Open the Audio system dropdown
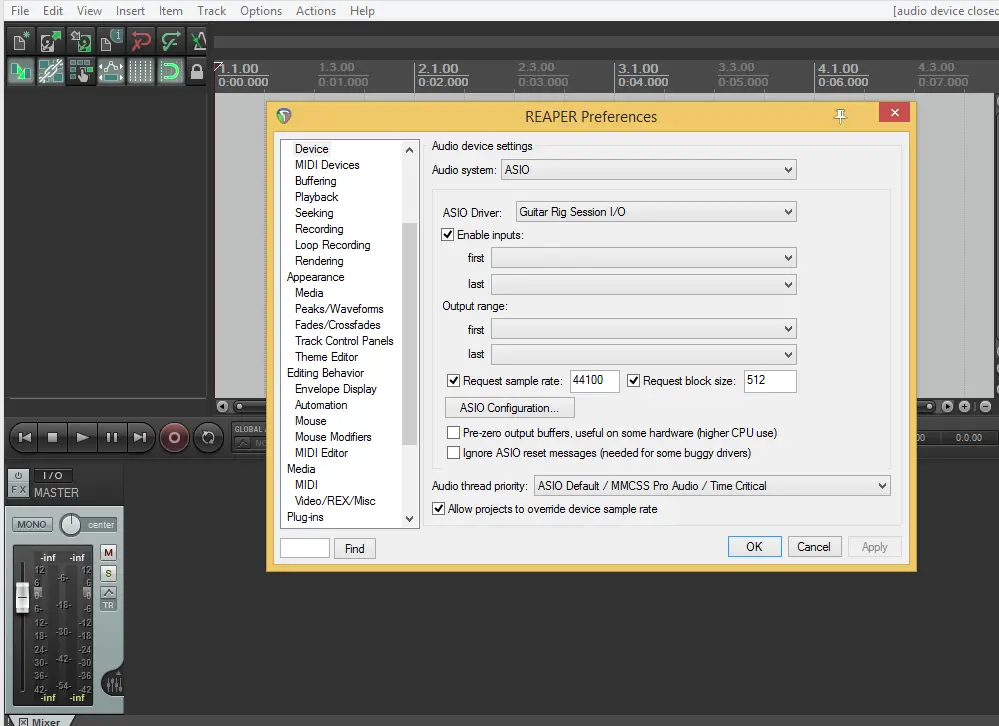This screenshot has width=999, height=726. [649, 170]
